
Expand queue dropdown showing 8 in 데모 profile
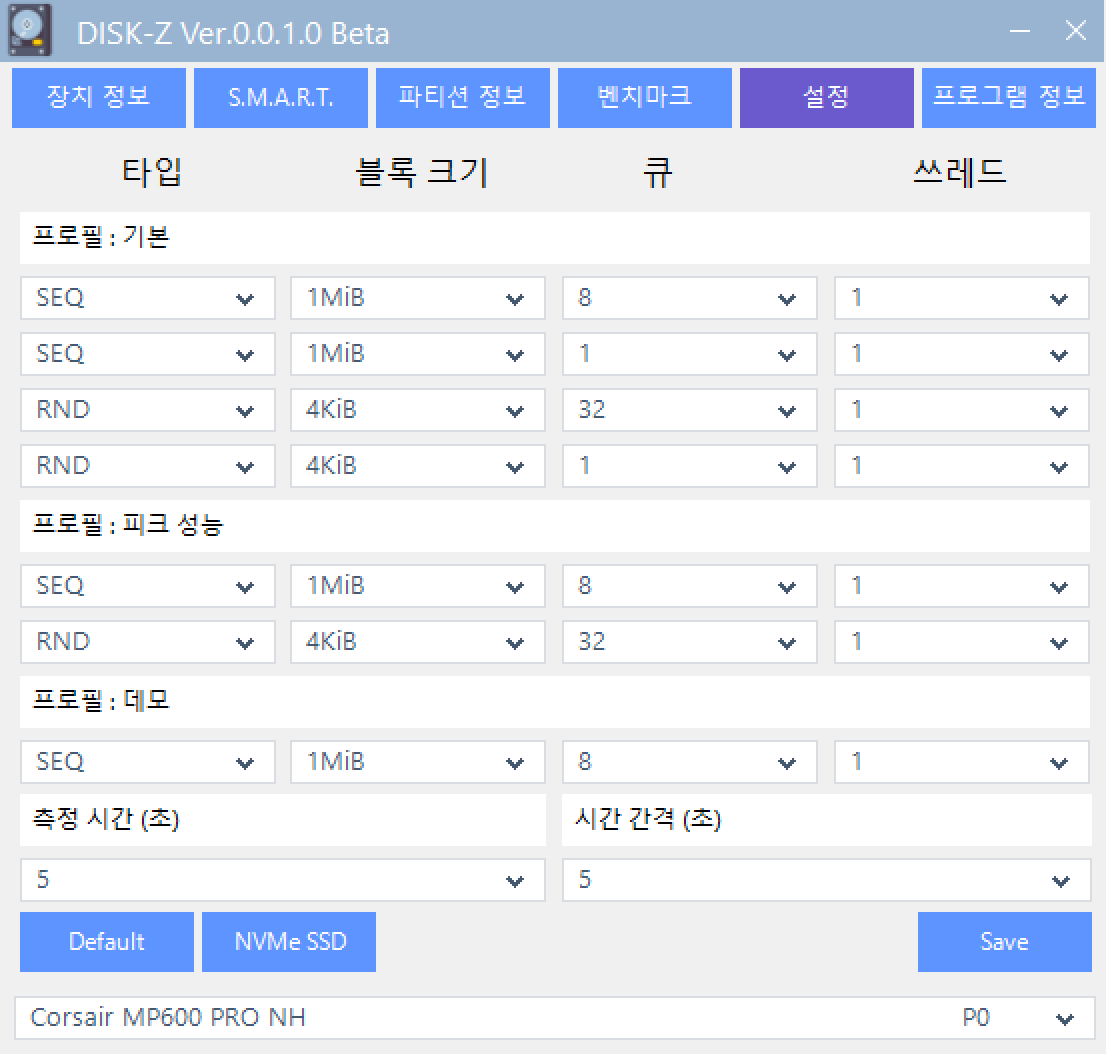tap(689, 762)
